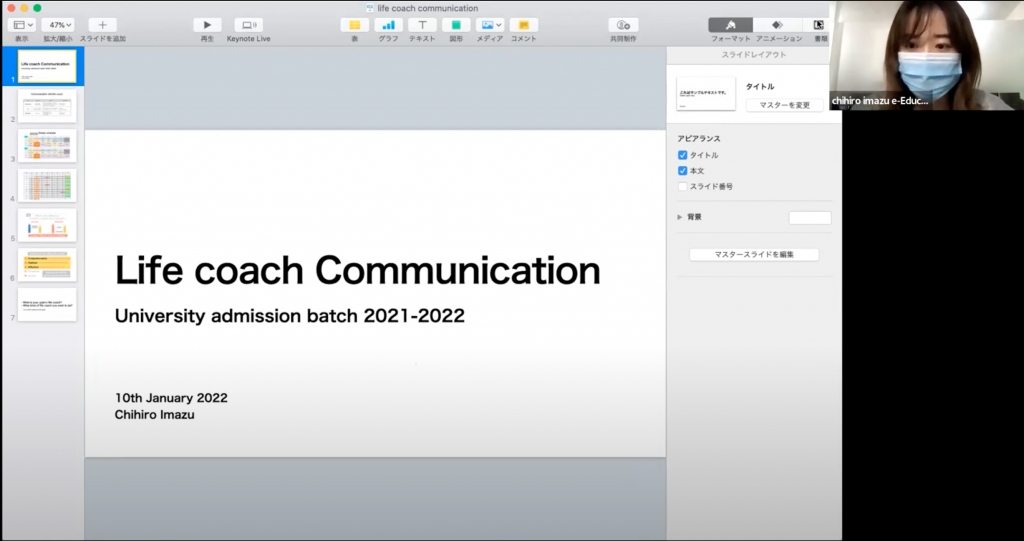
Task: Toggle the タイトル (Title) checkbox
Action: pyautogui.click(x=683, y=155)
